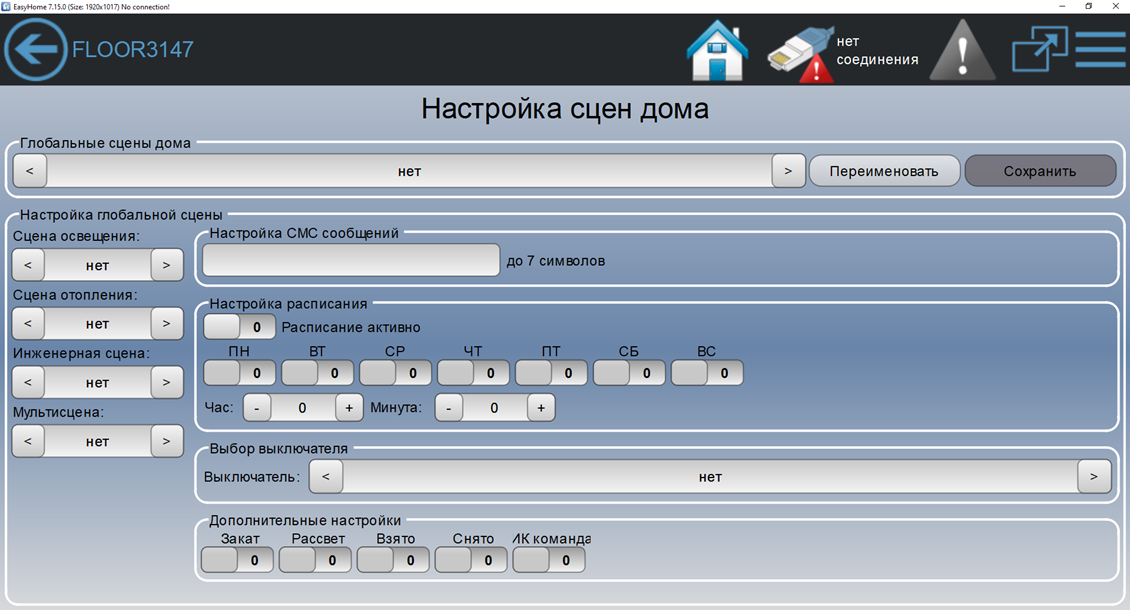This screenshot has height=610, width=1130.
Task: Open the hamburger menu icon
Action: 1100,49
